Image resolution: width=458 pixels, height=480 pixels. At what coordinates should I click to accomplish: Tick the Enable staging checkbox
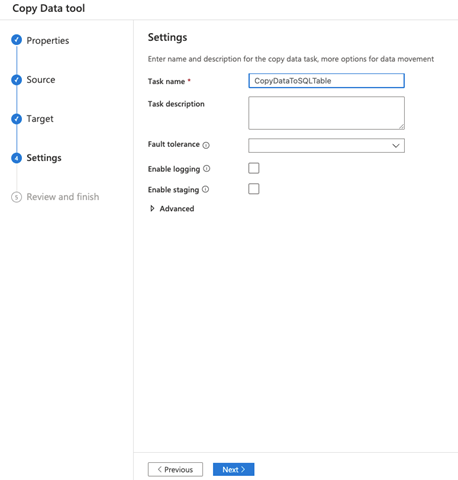pos(254,189)
